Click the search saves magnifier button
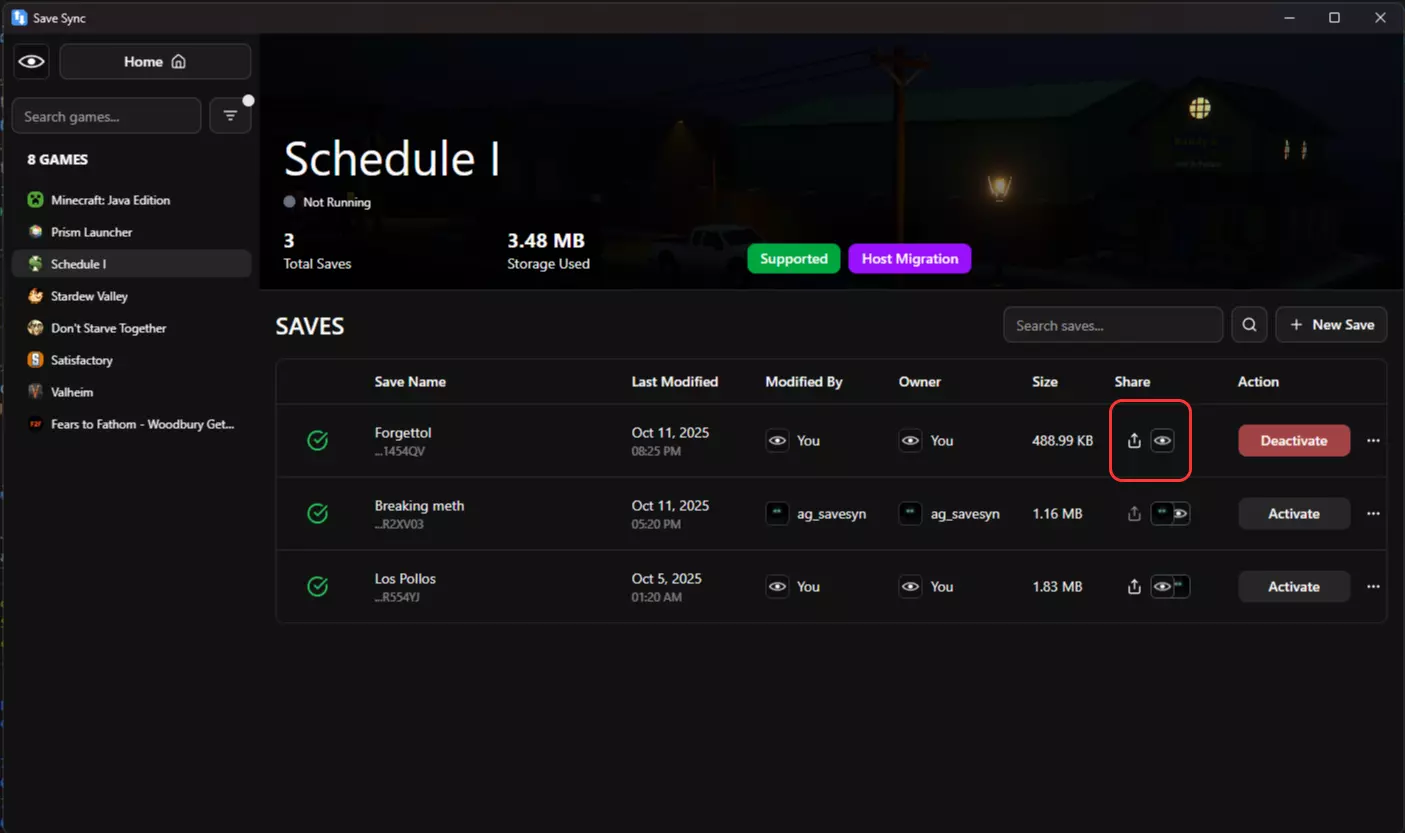The height and width of the screenshot is (833, 1405). [1249, 325]
